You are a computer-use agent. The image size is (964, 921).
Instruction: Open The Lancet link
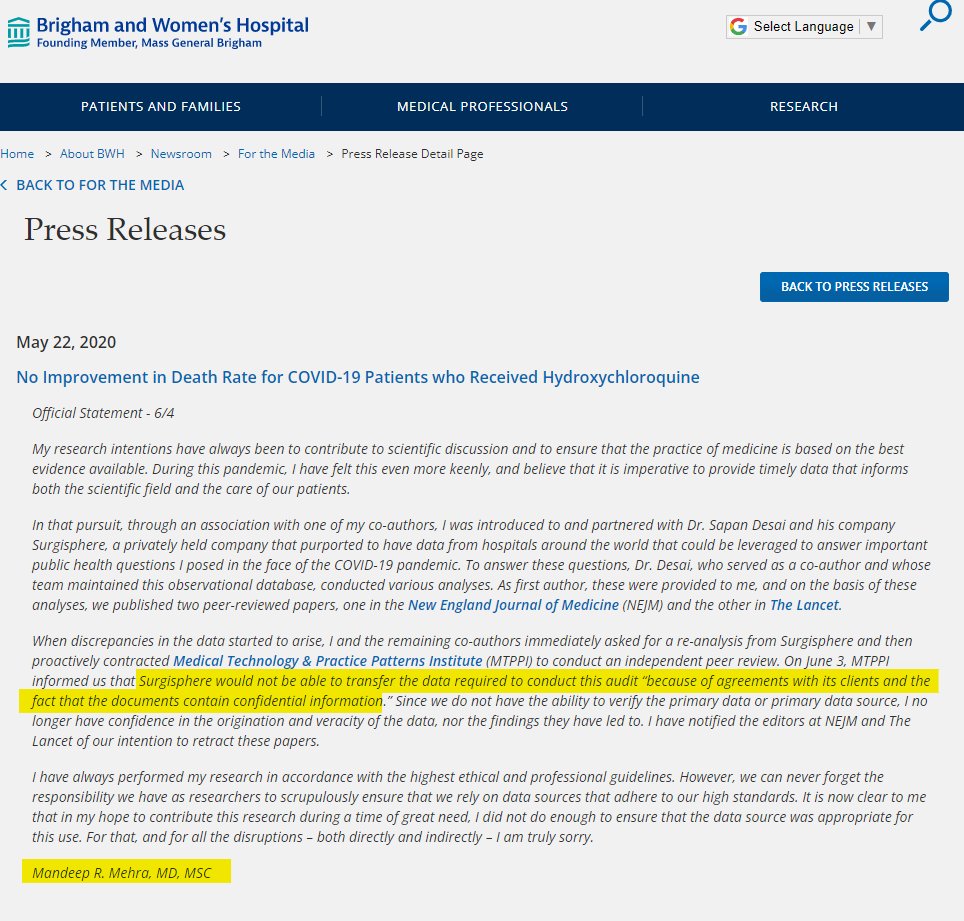click(805, 605)
